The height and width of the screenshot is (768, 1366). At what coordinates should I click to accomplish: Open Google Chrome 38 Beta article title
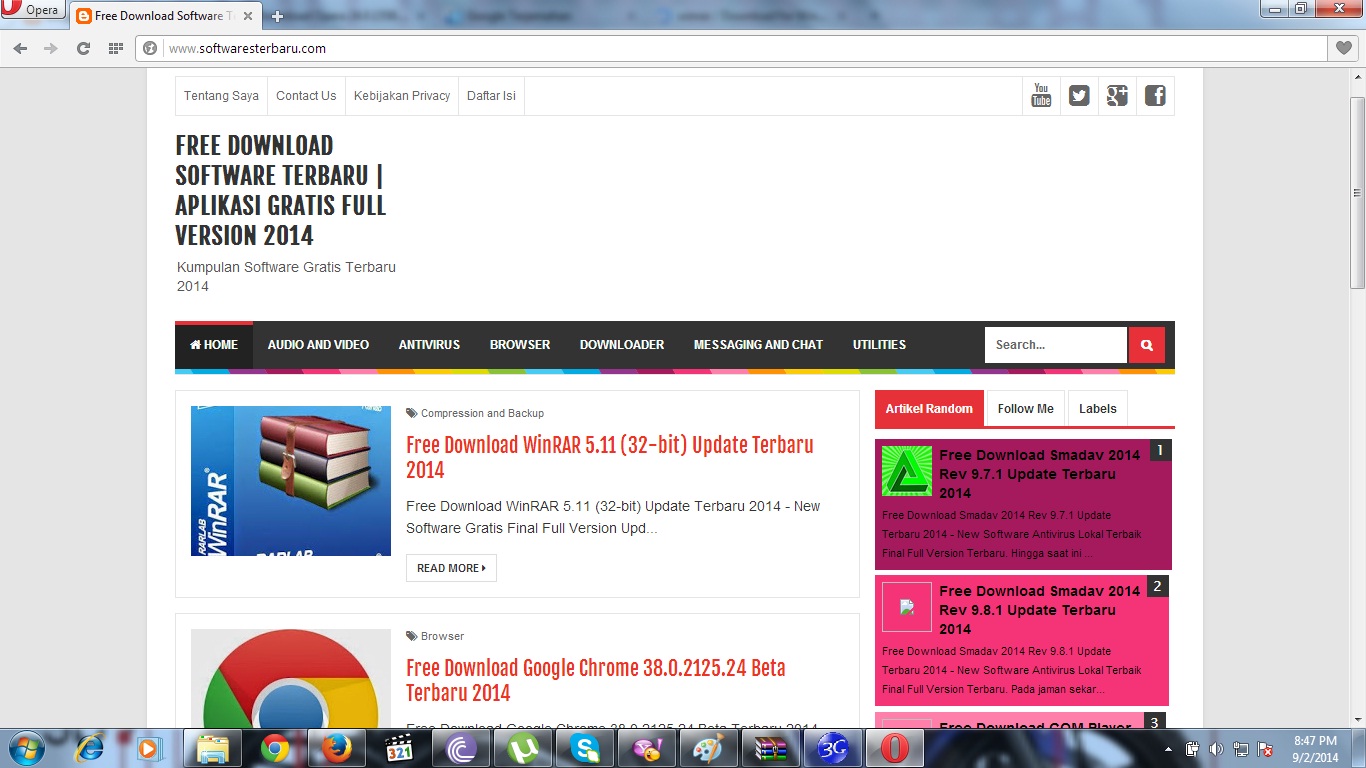pyautogui.click(x=596, y=680)
